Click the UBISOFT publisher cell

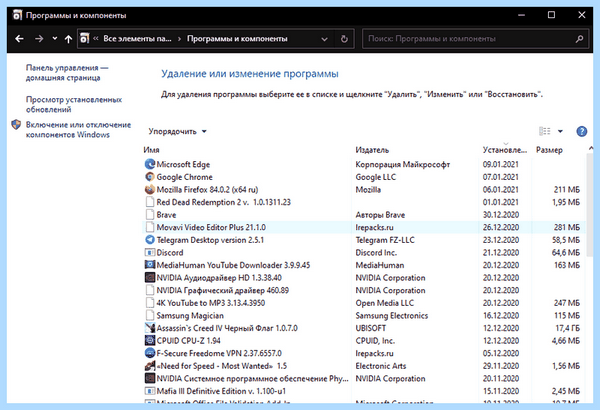[370, 328]
